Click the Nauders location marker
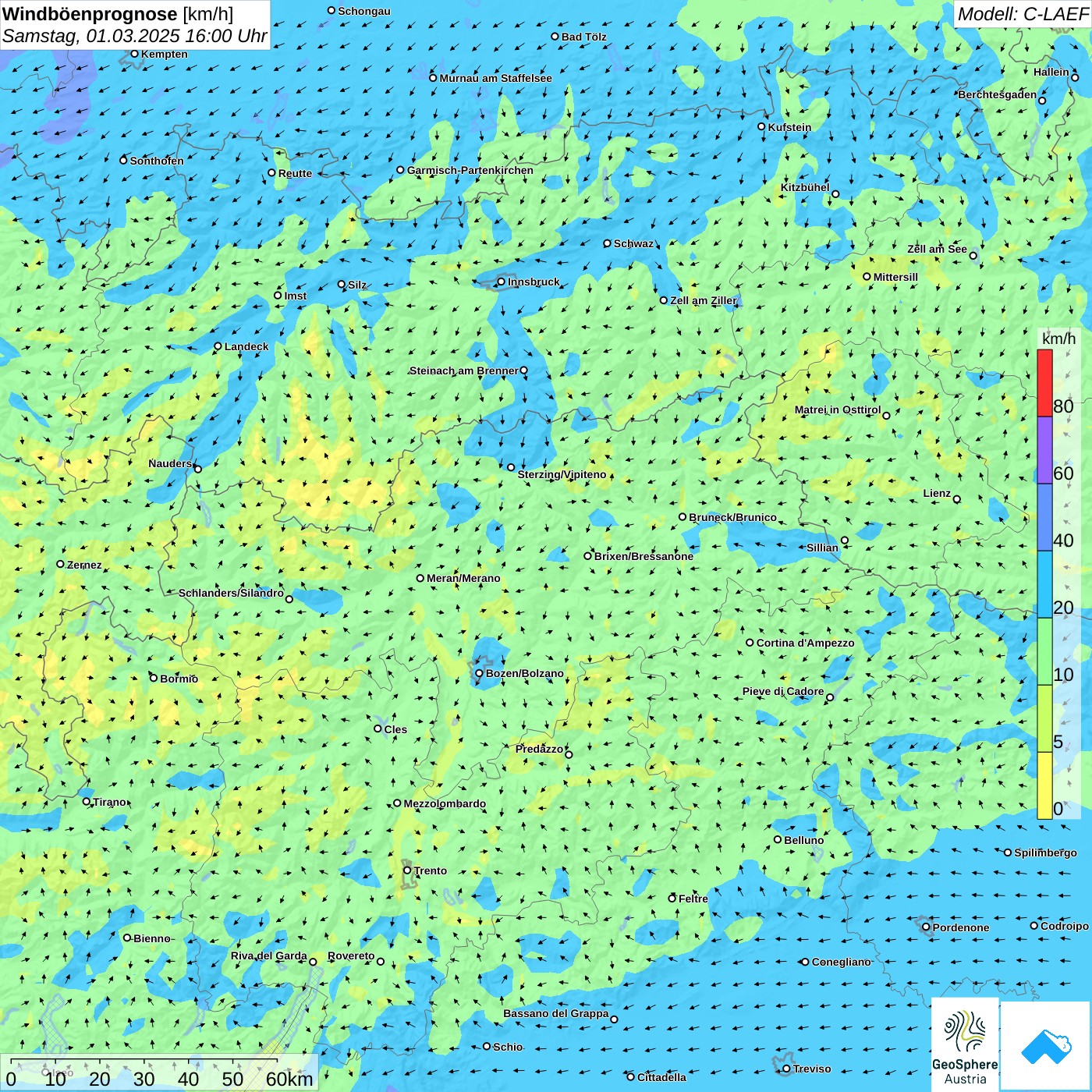 click(x=198, y=469)
